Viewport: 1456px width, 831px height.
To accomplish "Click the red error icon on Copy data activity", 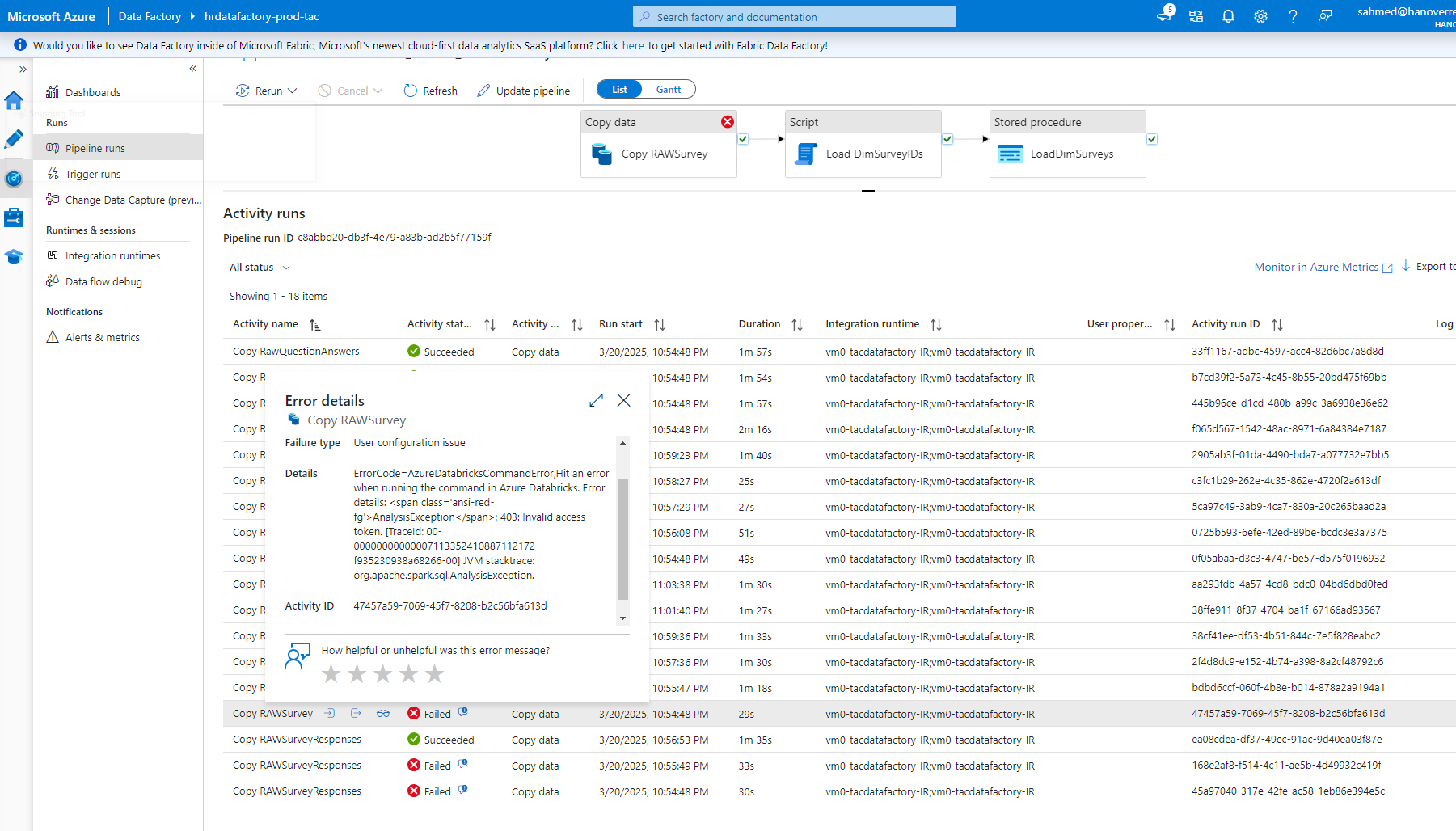I will (728, 121).
